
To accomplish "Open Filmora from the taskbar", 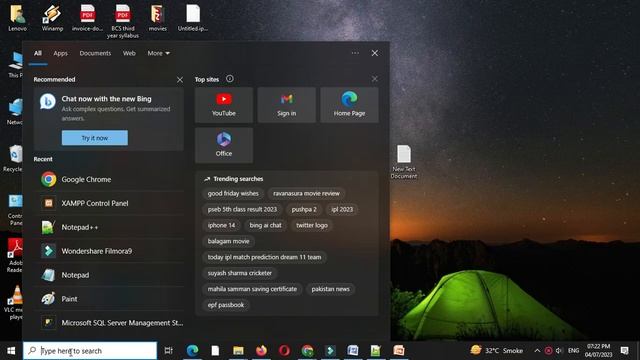I will click(330, 351).
